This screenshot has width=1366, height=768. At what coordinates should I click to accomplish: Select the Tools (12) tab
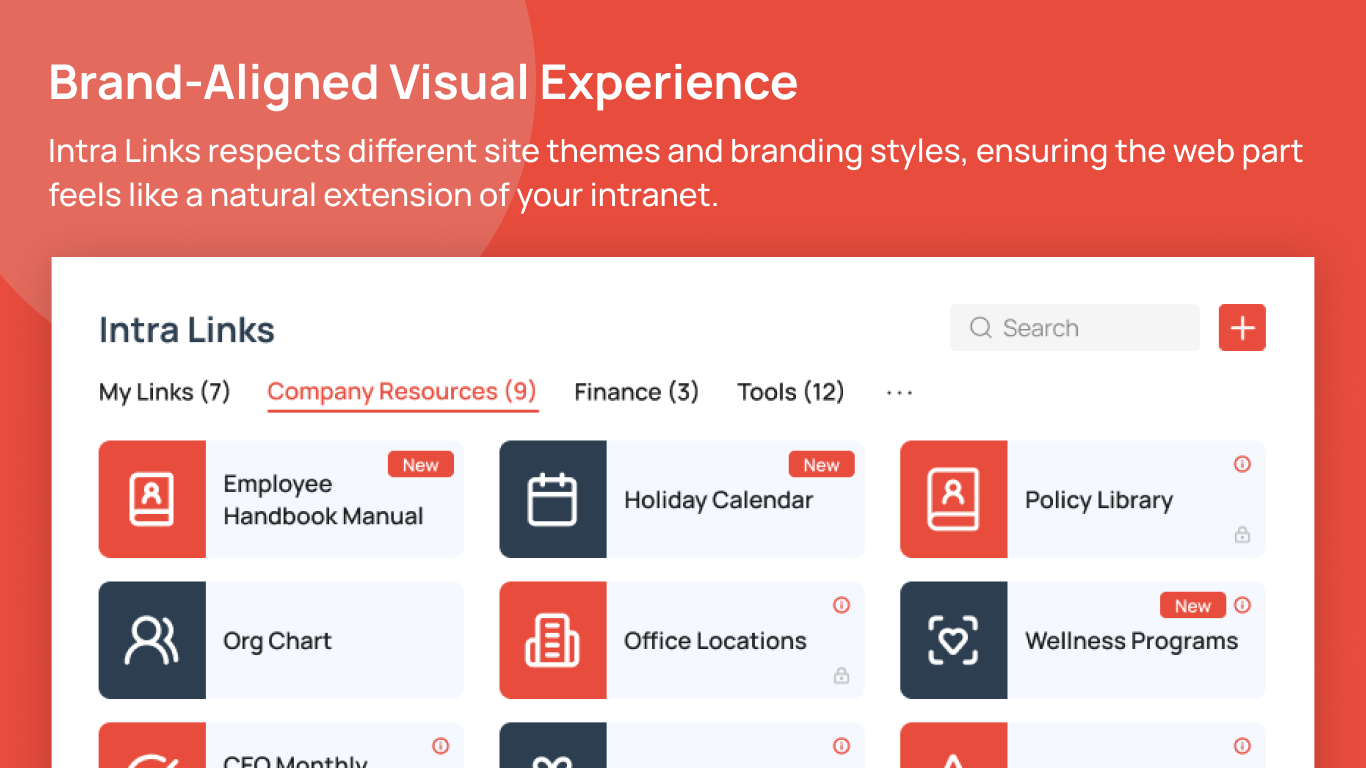click(790, 392)
